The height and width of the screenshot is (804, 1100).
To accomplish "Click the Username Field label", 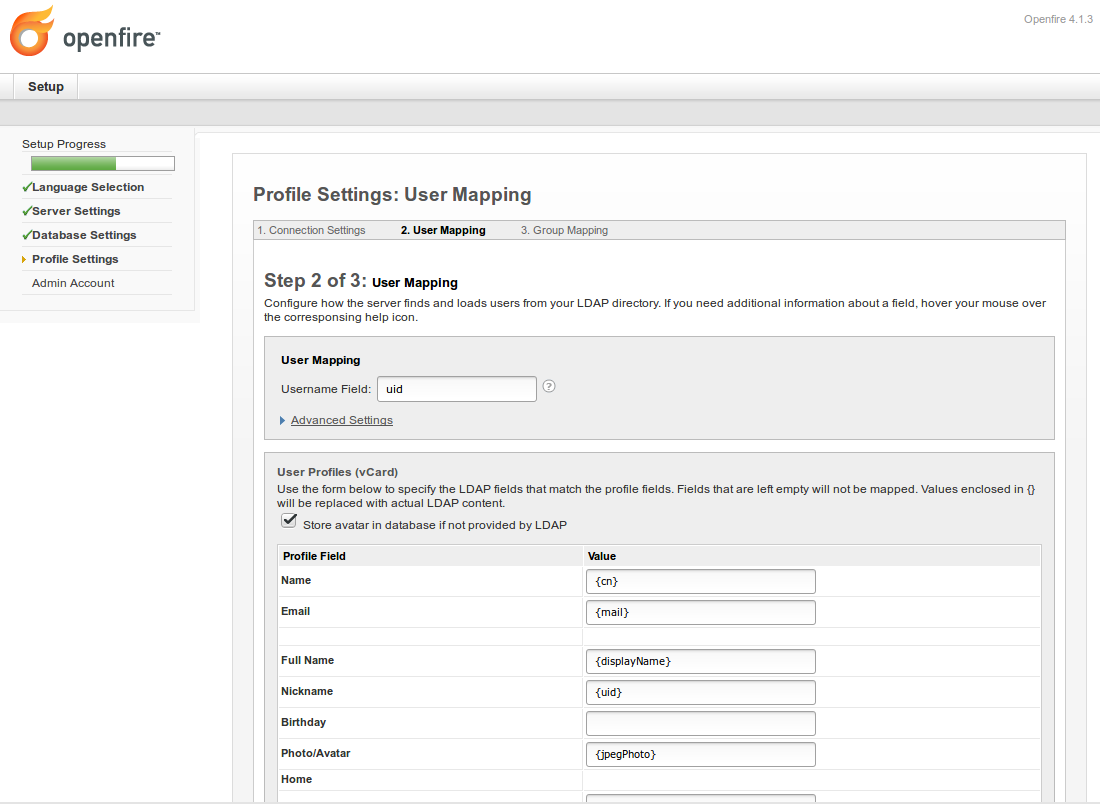I will click(x=326, y=389).
